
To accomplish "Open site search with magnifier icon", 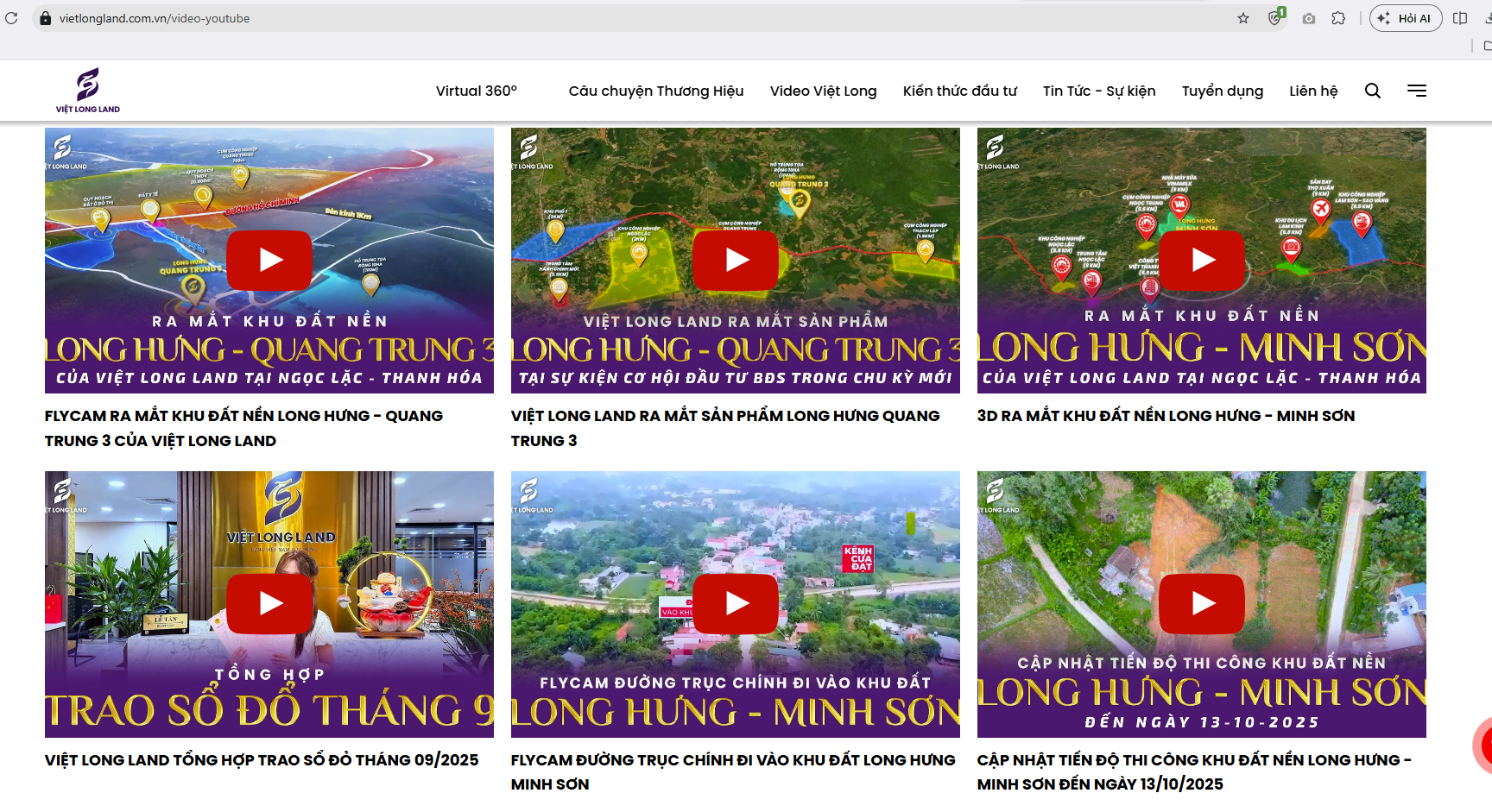I will (x=1373, y=91).
